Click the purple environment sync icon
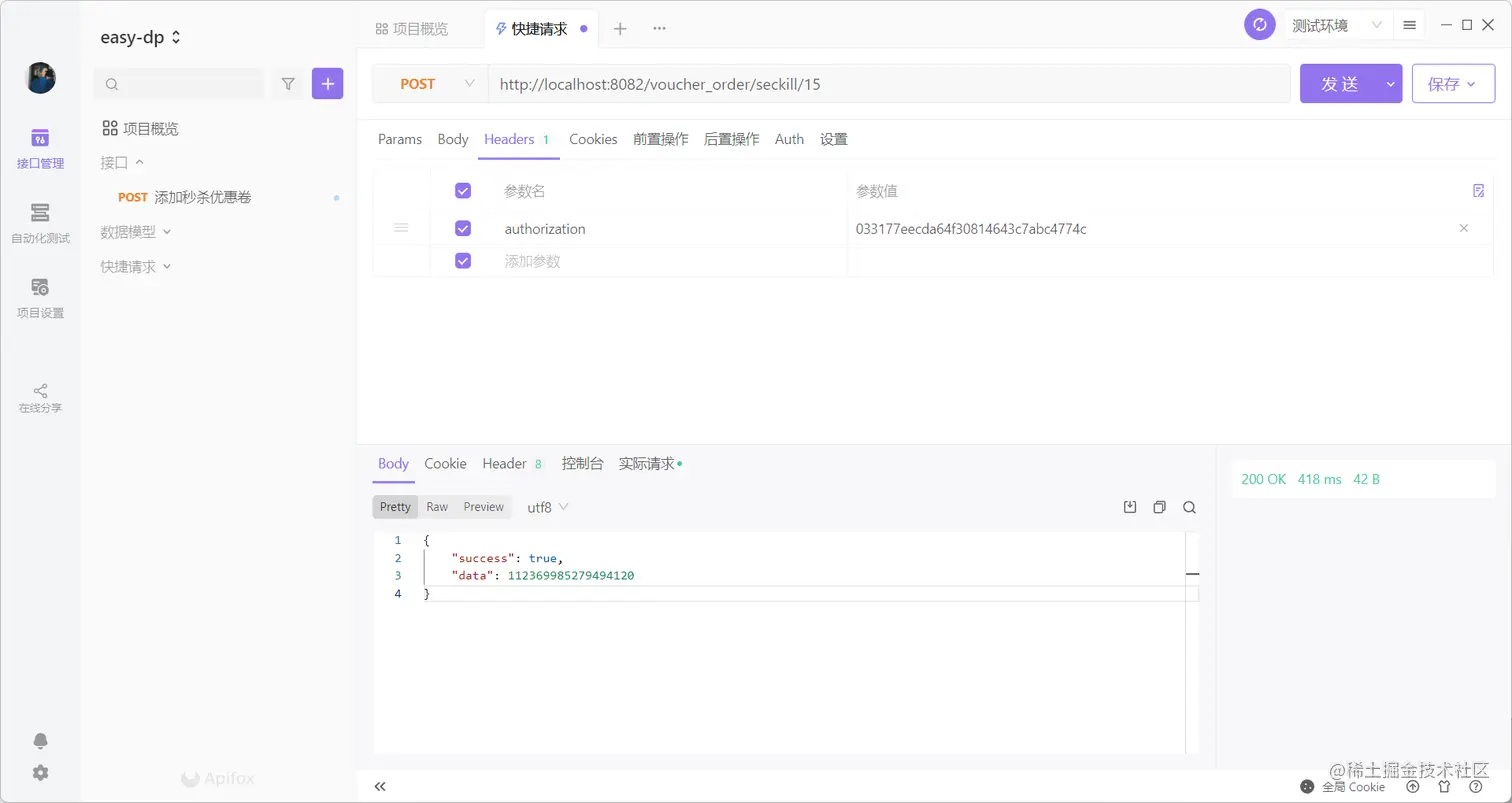This screenshot has width=1512, height=803. coord(1259,24)
